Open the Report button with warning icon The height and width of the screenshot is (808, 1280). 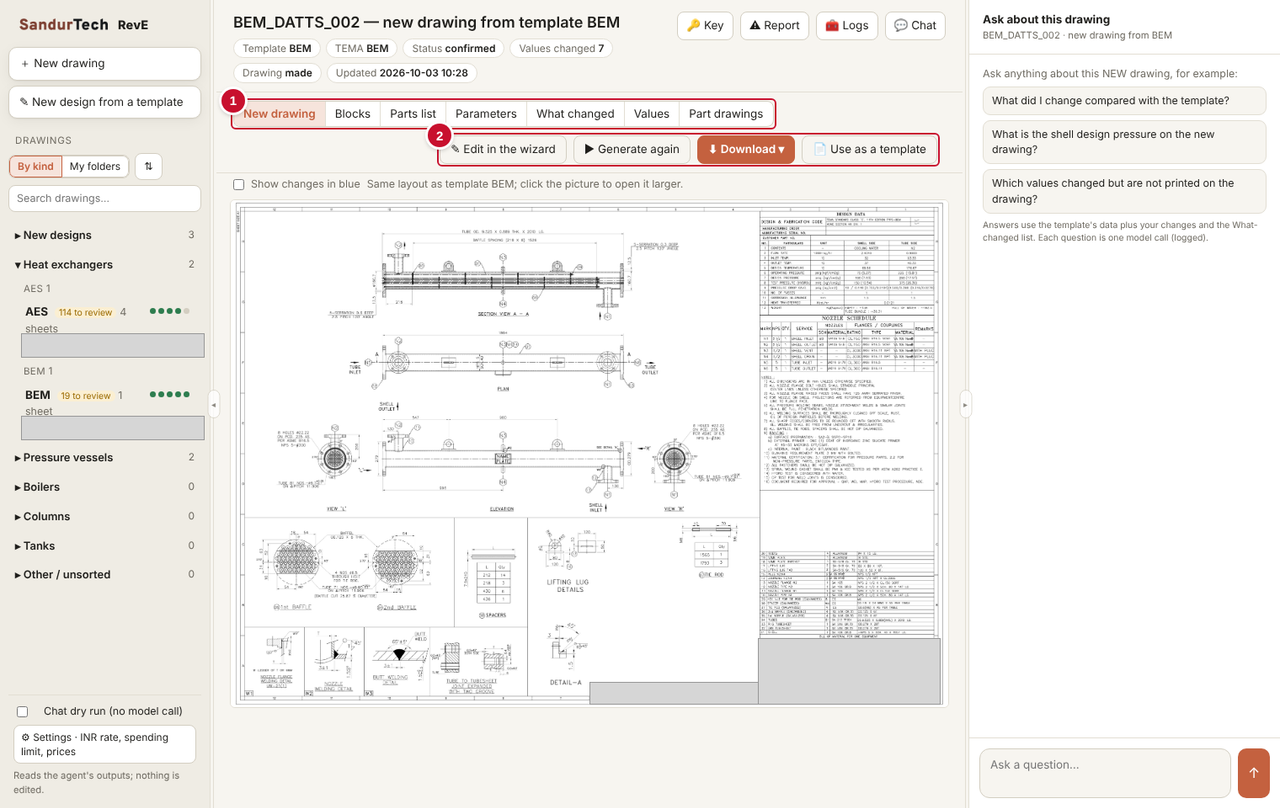click(774, 25)
